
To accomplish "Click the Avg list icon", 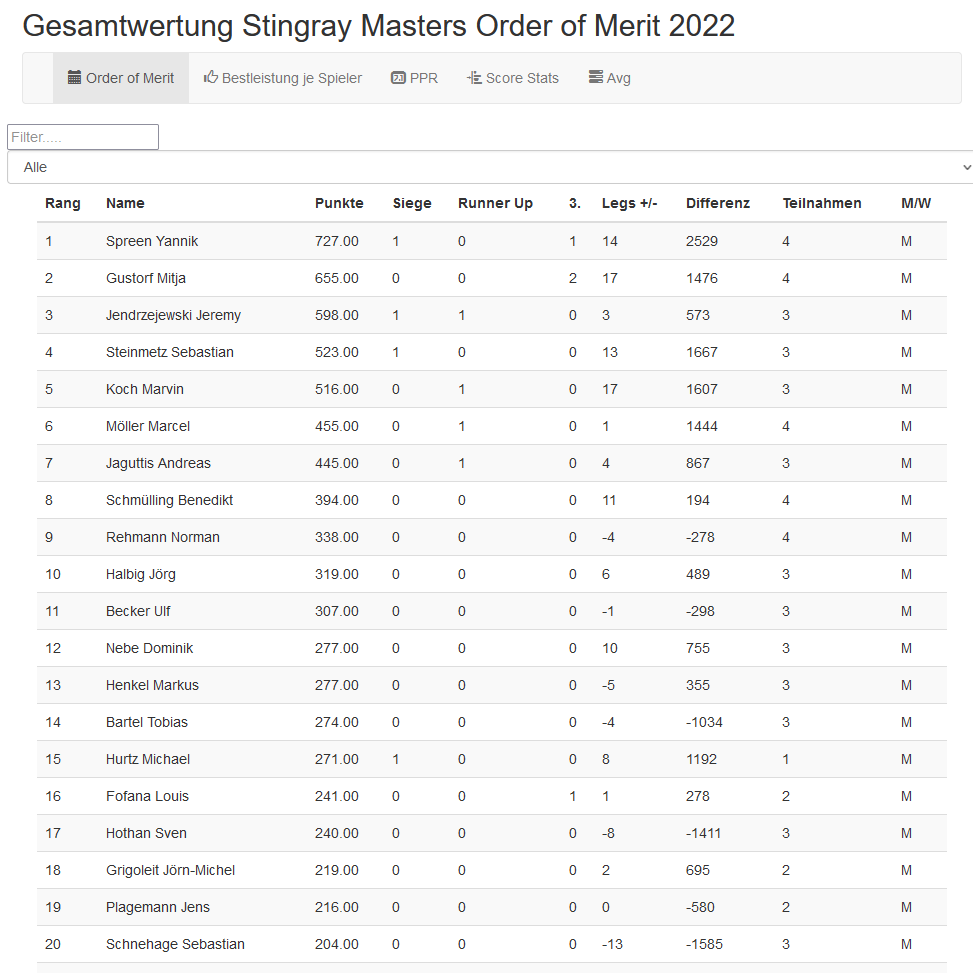I will click(596, 77).
